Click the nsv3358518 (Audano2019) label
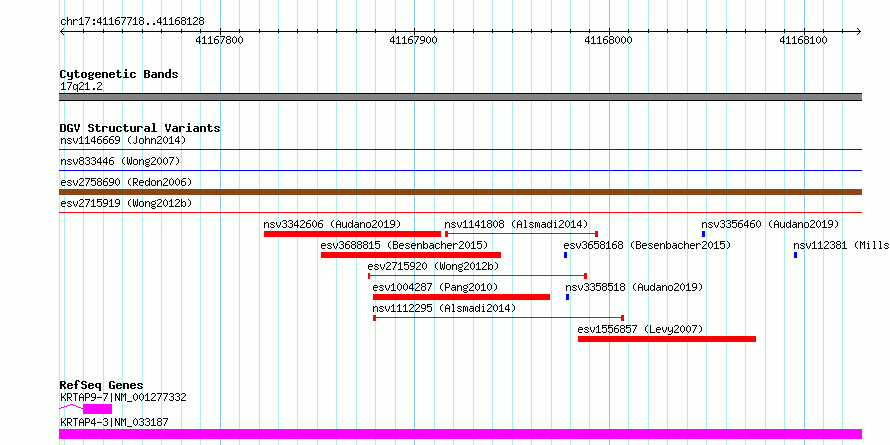 633,287
